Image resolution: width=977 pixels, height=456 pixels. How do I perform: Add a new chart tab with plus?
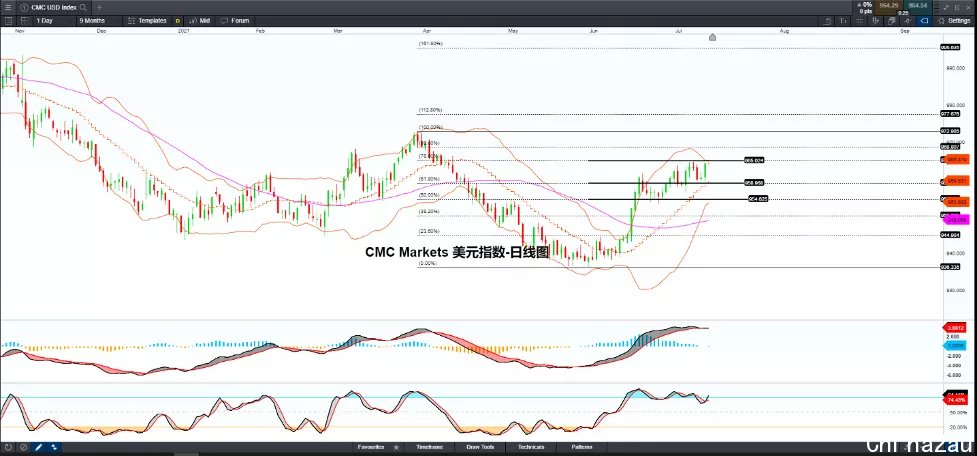point(99,7)
